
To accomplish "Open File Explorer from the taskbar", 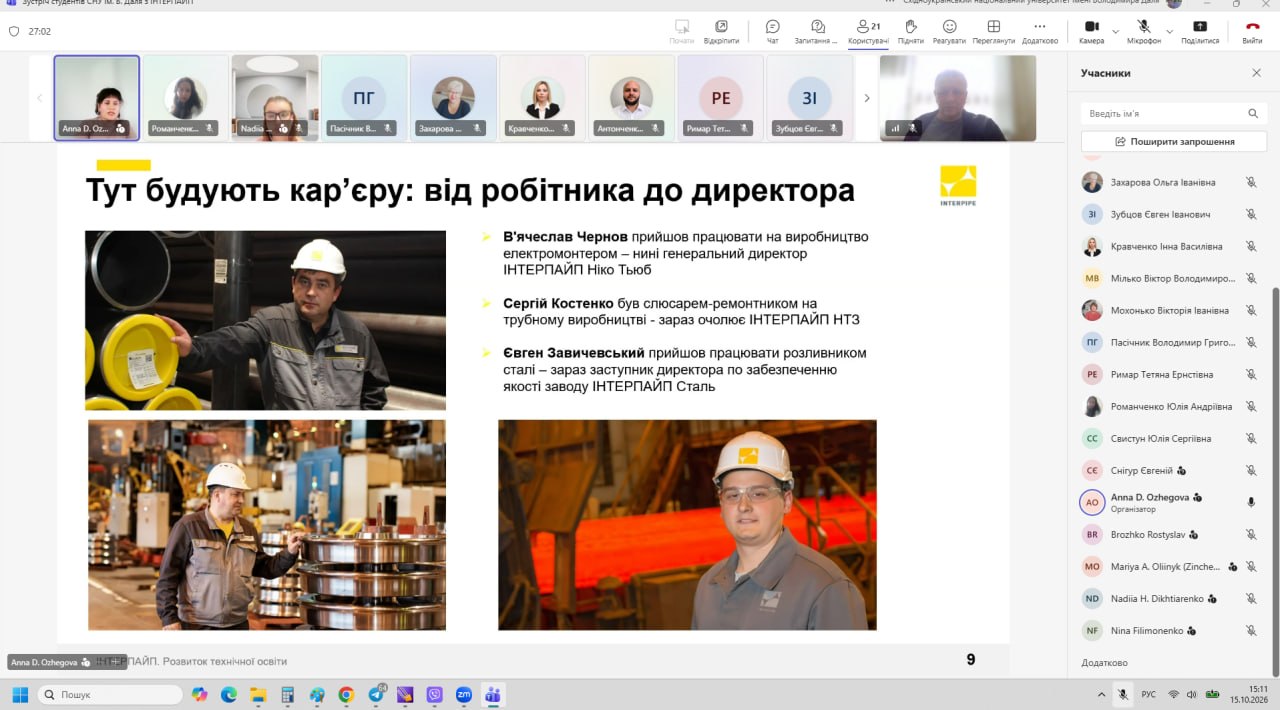I will (257, 694).
